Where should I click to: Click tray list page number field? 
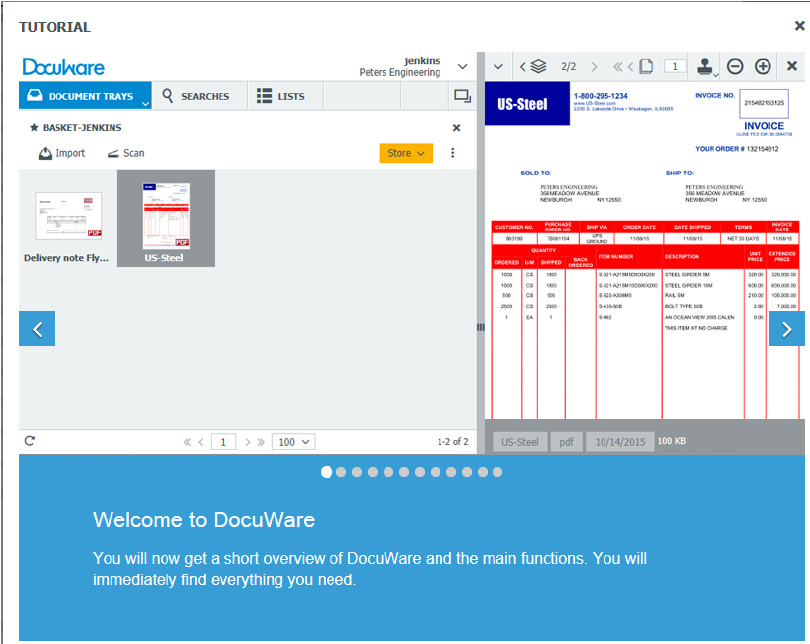pos(223,442)
